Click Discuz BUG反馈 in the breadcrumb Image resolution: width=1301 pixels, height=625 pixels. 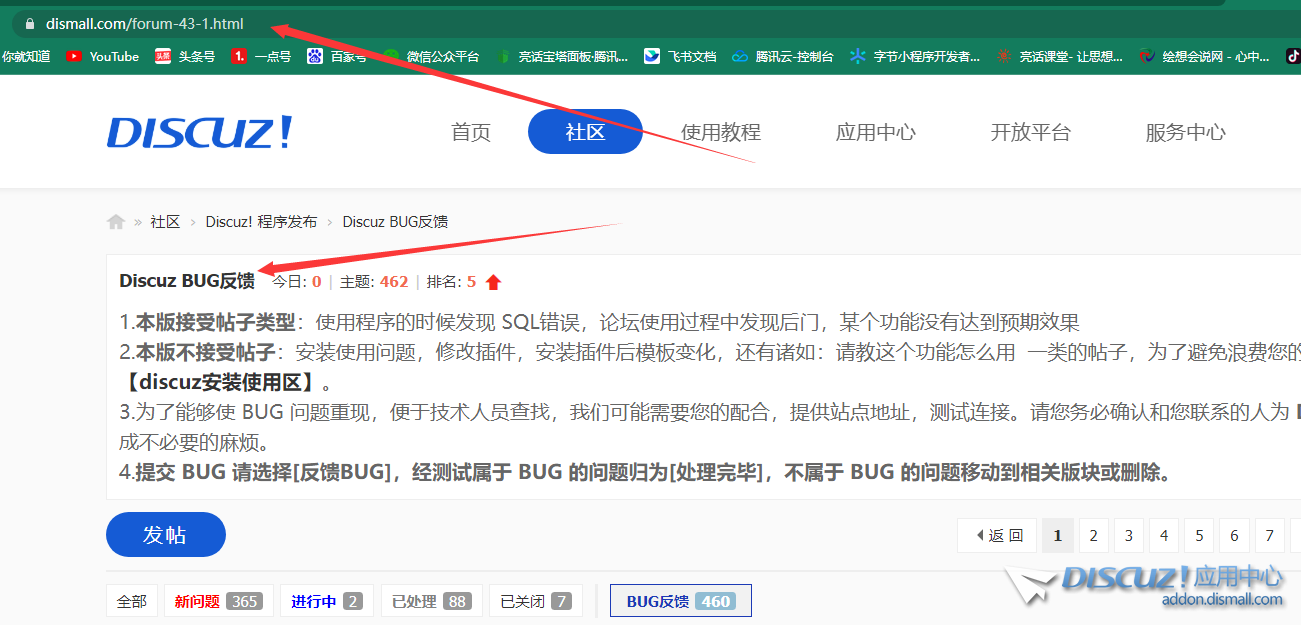pyautogui.click(x=395, y=222)
